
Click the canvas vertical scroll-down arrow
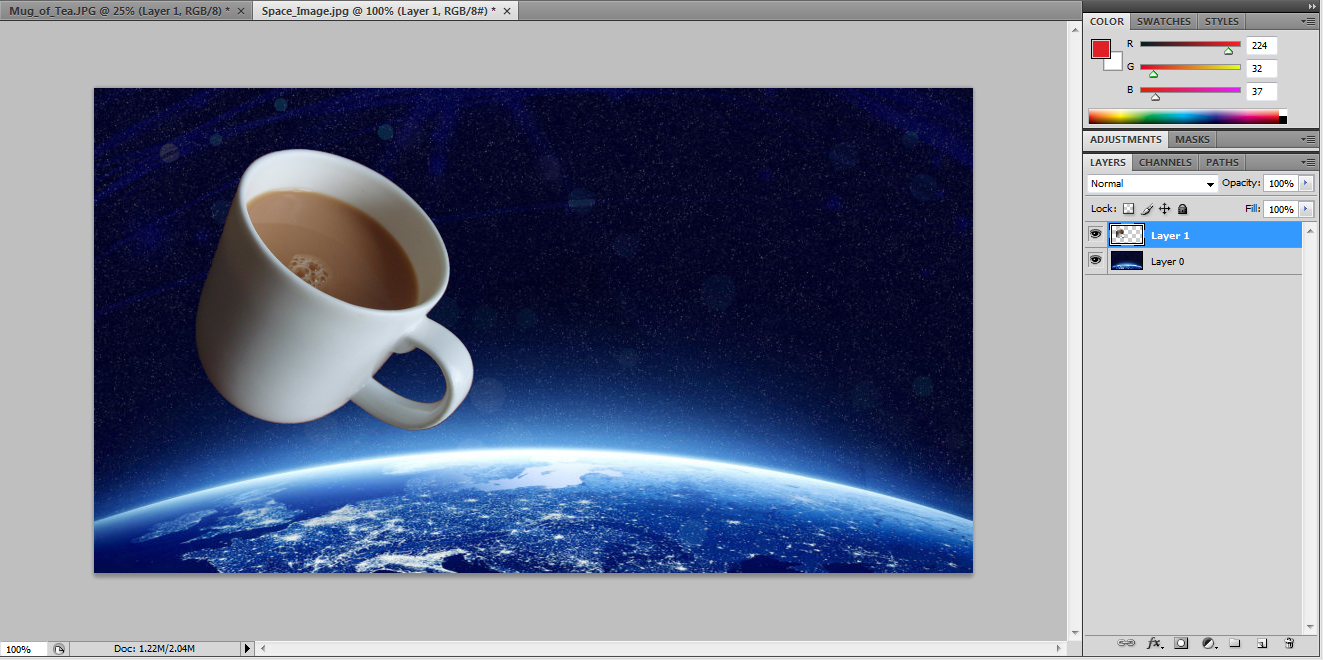1074,632
